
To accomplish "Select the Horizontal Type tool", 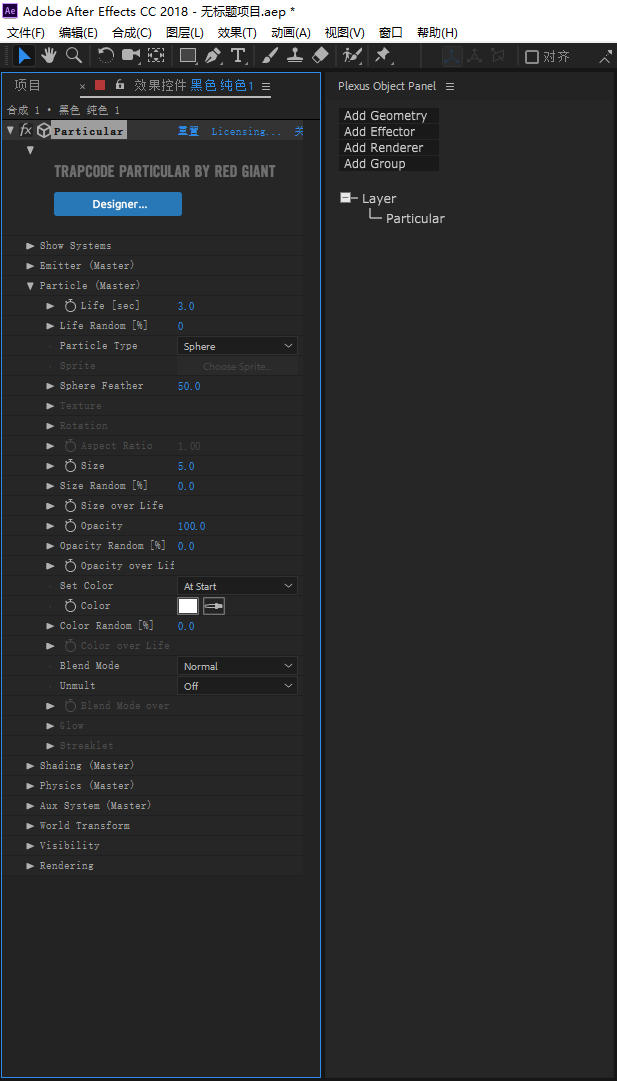I will click(x=238, y=56).
